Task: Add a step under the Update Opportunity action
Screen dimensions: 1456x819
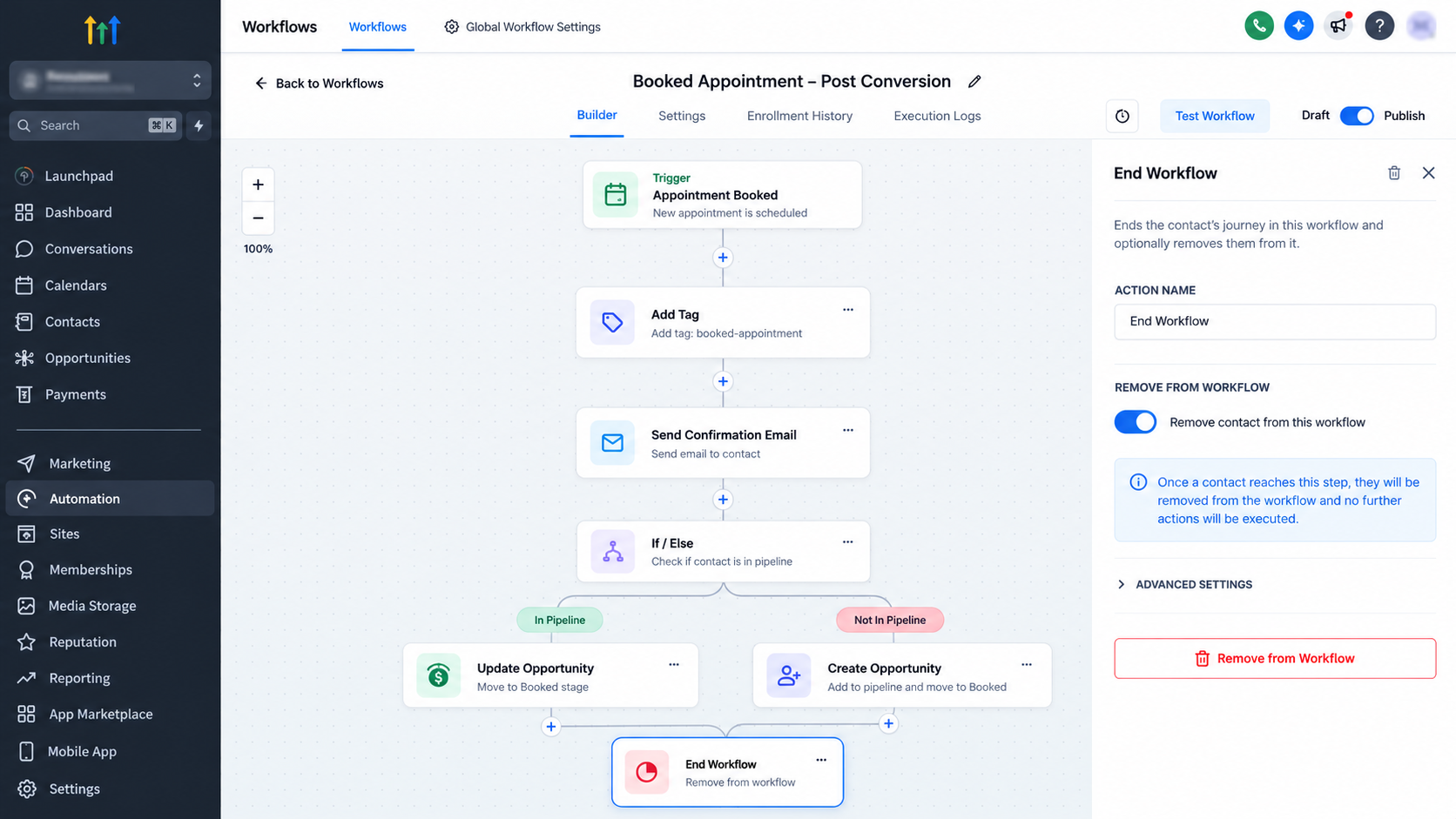Action: 550,727
